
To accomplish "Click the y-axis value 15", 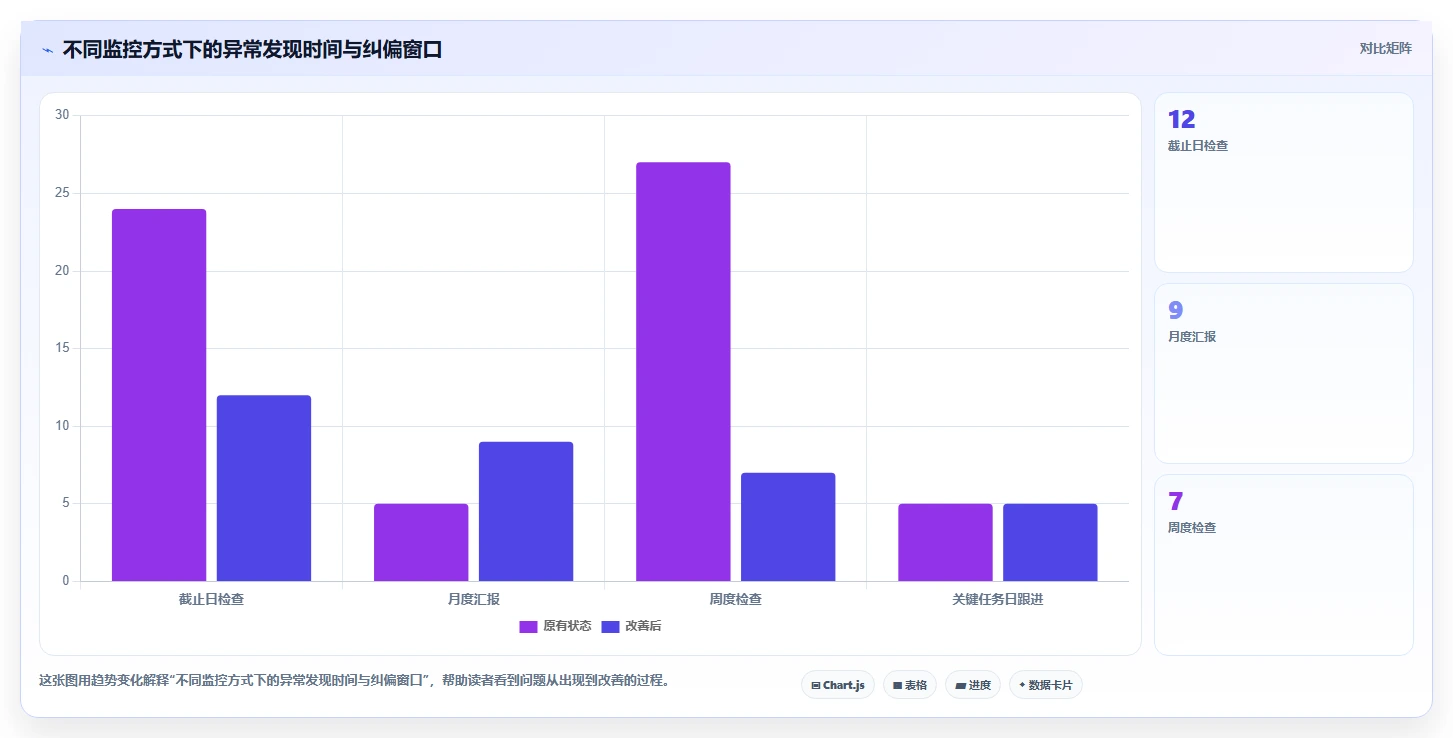I will click(62, 348).
